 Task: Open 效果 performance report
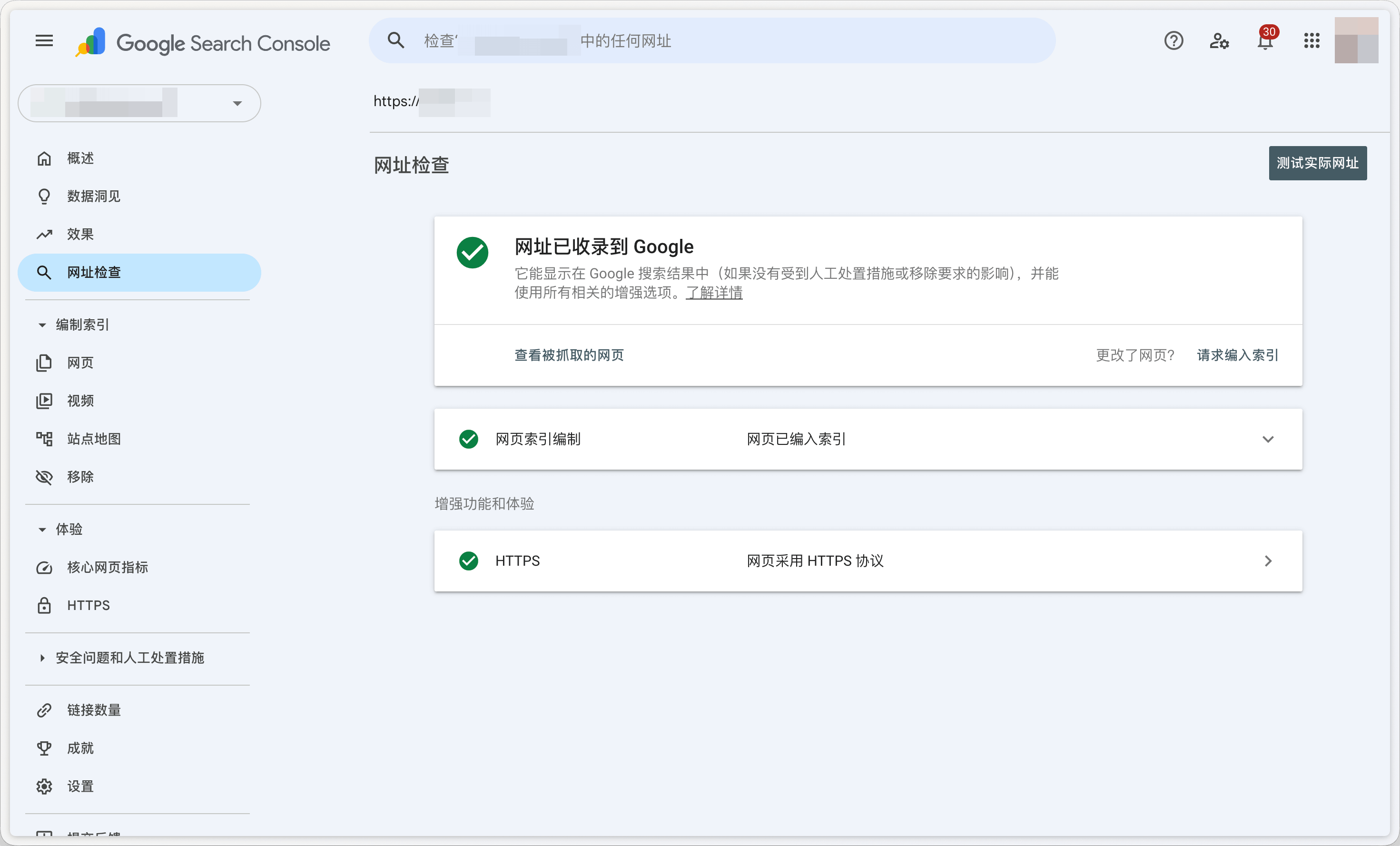point(139,234)
